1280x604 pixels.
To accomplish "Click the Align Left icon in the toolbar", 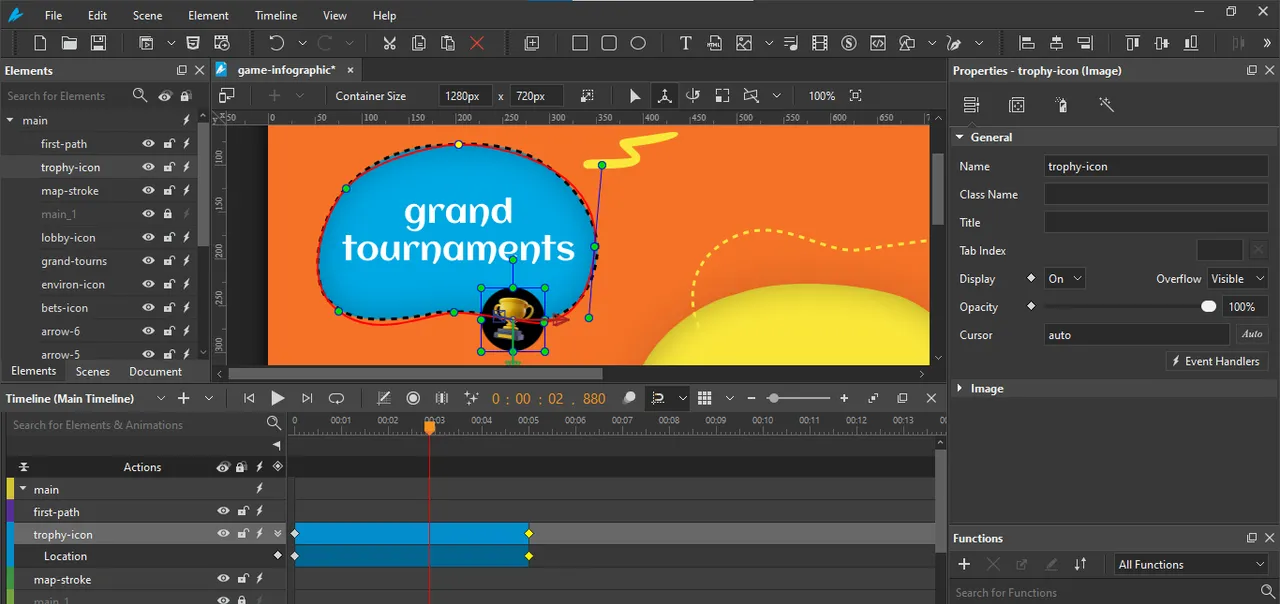I will tap(1026, 43).
